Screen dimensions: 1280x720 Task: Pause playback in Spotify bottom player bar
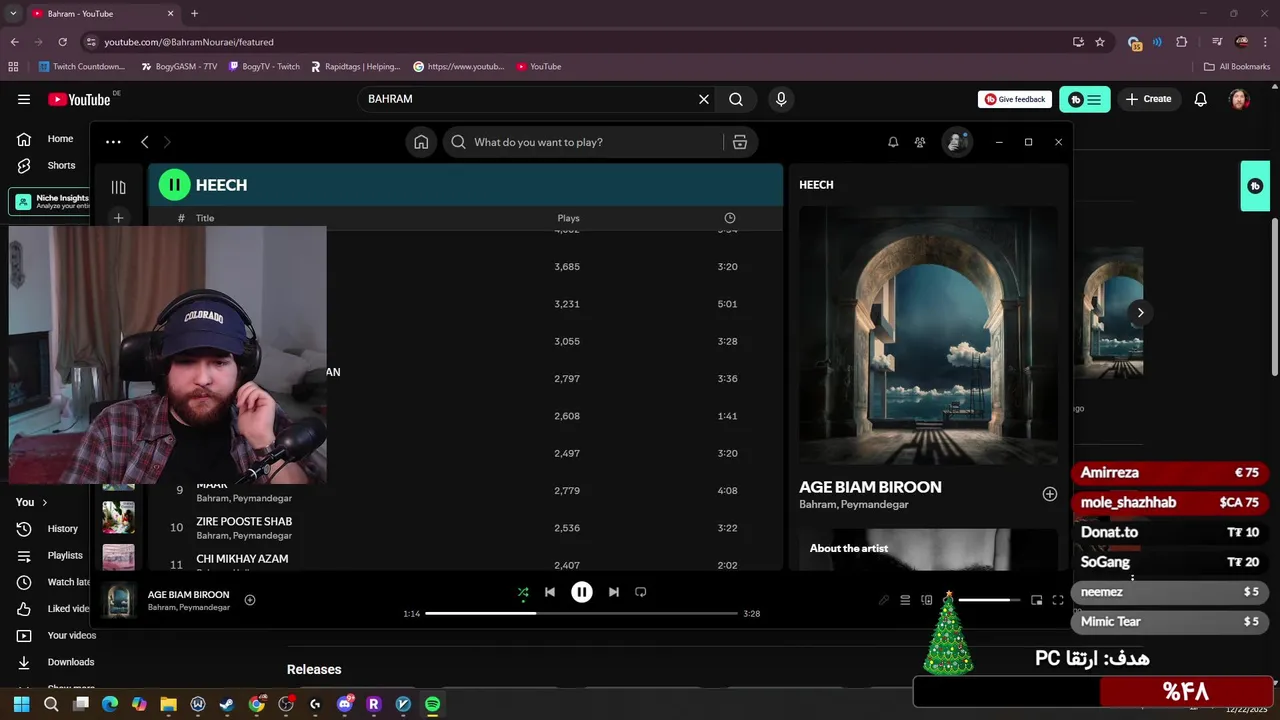tap(582, 592)
